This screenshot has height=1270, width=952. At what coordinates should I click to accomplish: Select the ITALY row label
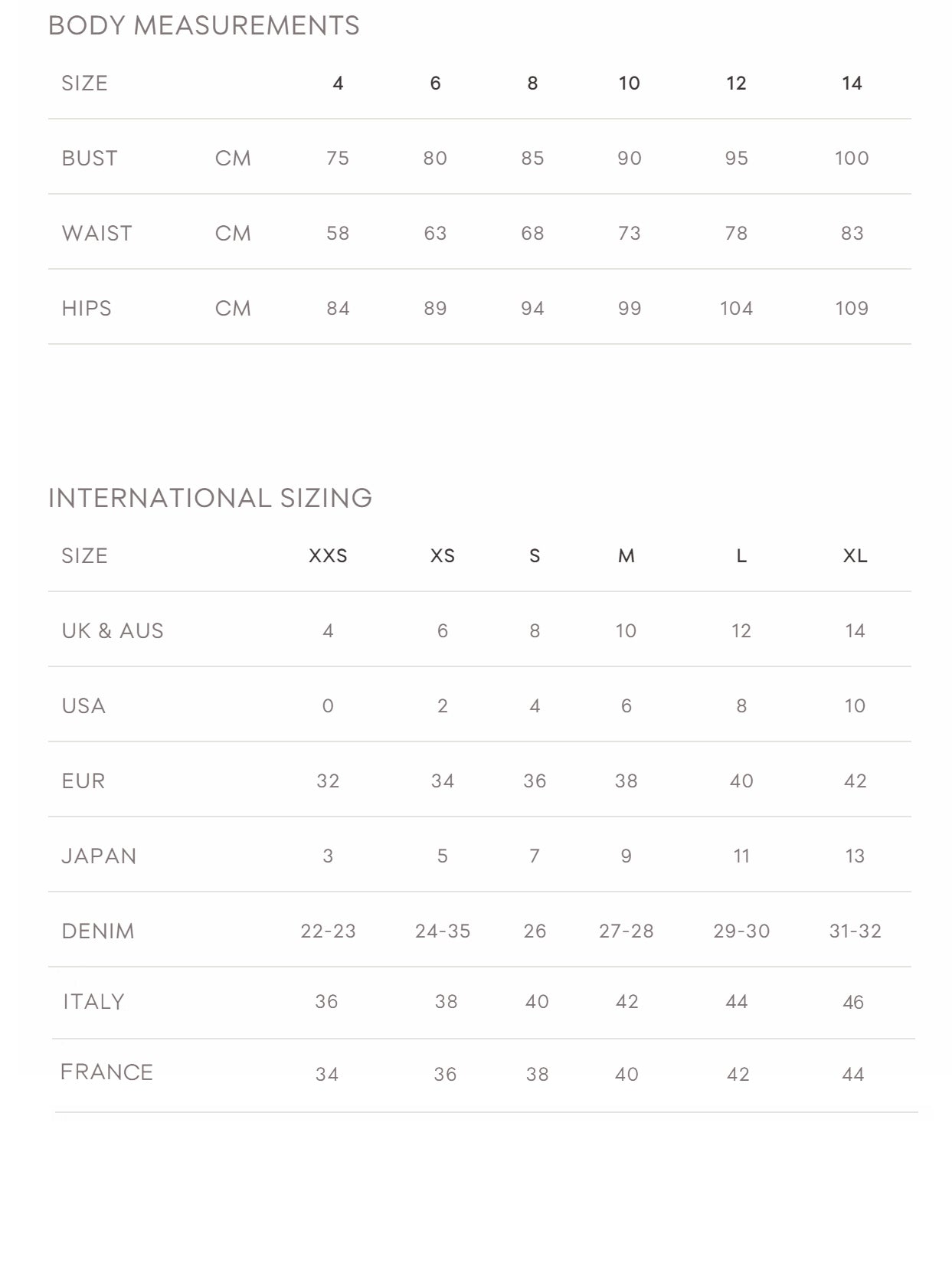click(x=93, y=1001)
